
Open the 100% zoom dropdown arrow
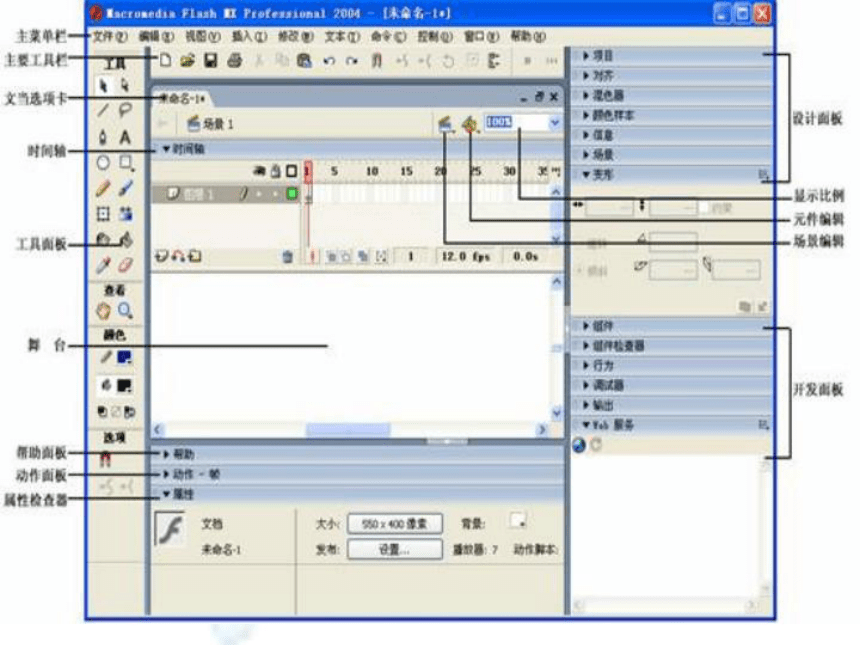coord(555,123)
